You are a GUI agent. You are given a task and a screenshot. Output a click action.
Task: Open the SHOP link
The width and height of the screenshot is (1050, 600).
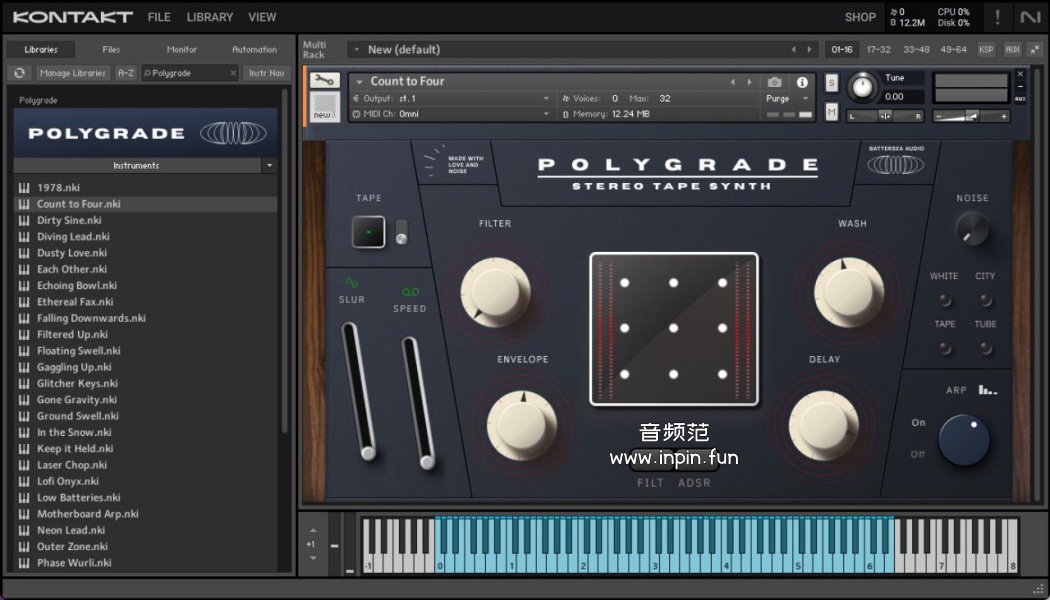click(x=860, y=17)
